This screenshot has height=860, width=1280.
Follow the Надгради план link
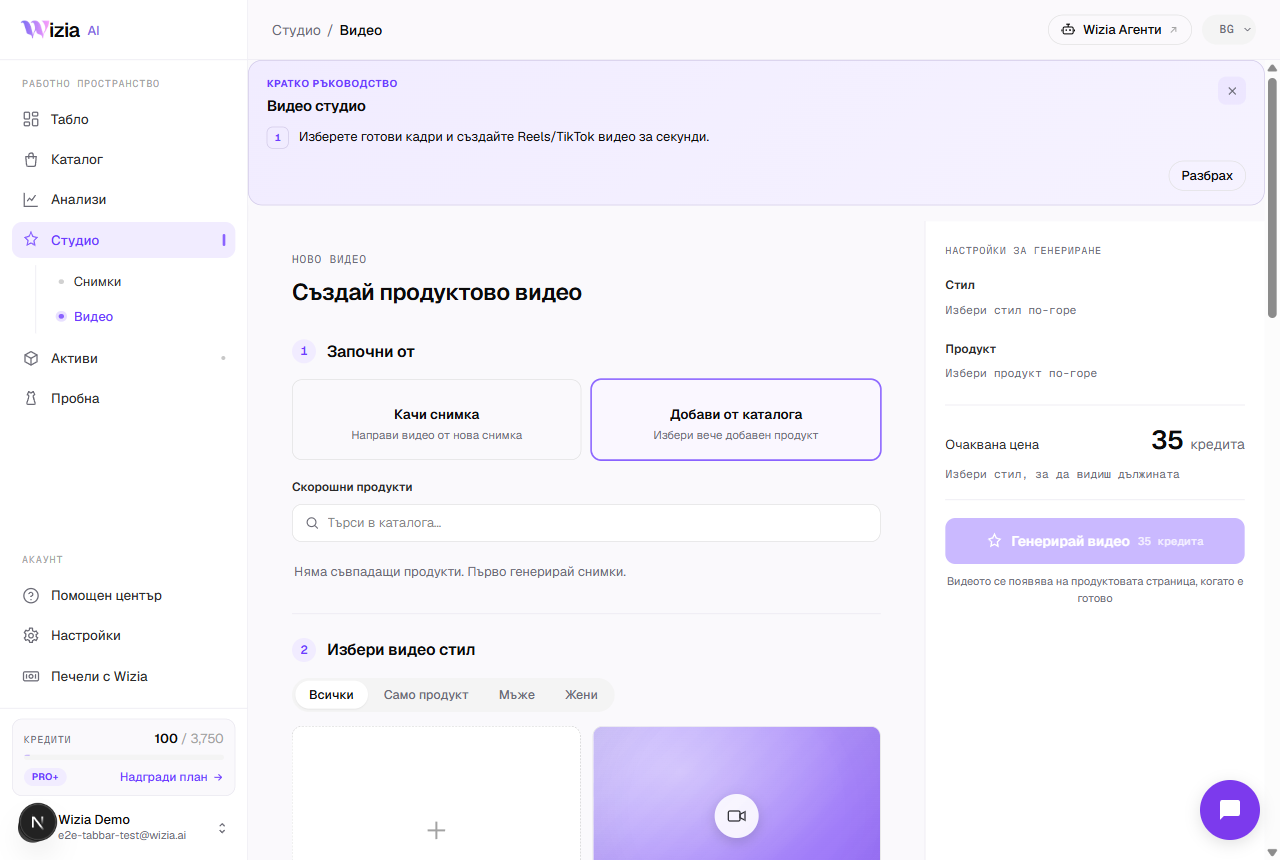point(171,776)
